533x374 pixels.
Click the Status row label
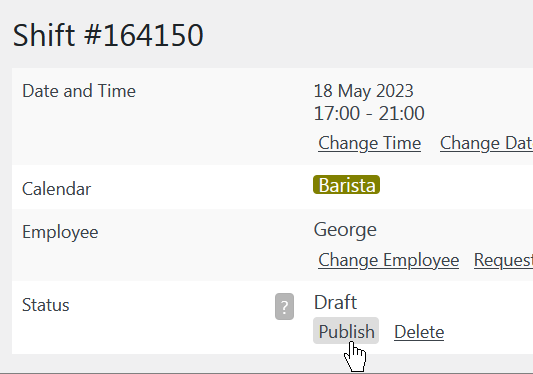point(46,305)
